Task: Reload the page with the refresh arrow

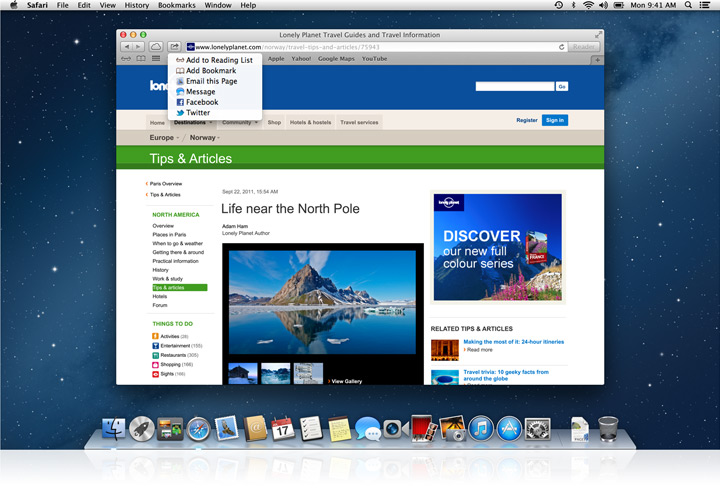Action: pyautogui.click(x=561, y=47)
